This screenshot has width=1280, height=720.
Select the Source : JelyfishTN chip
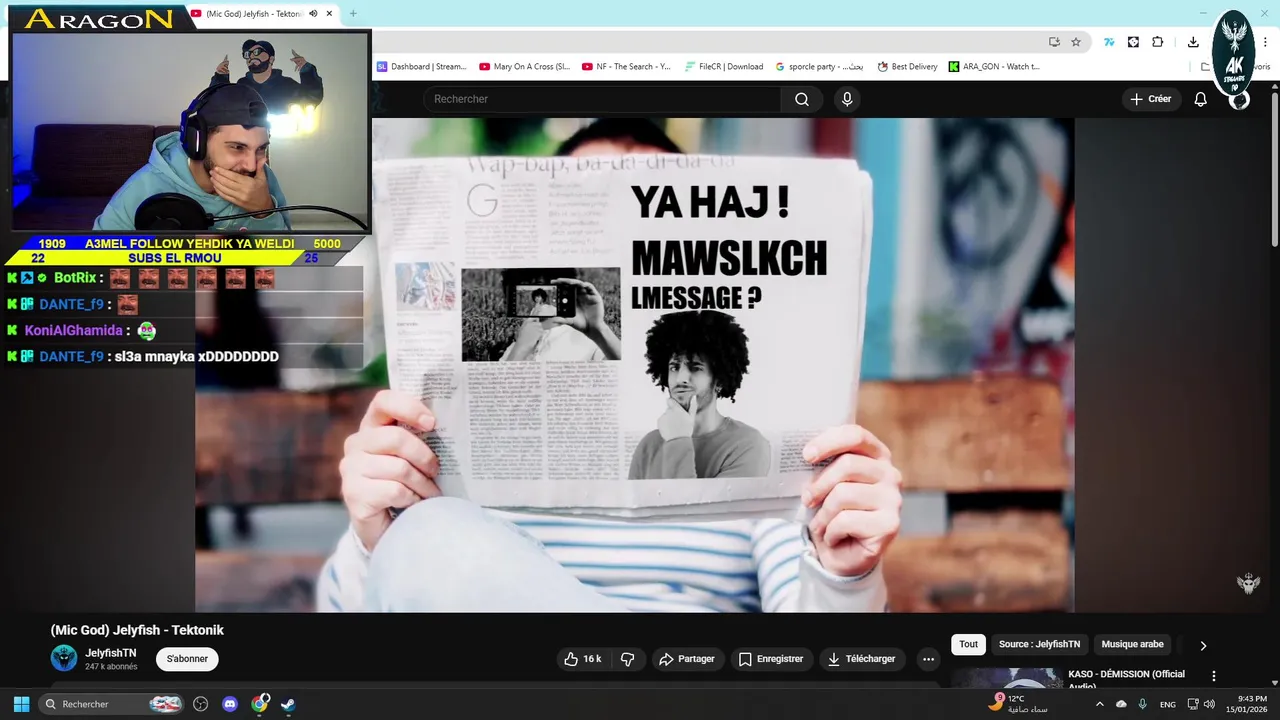click(x=1039, y=645)
